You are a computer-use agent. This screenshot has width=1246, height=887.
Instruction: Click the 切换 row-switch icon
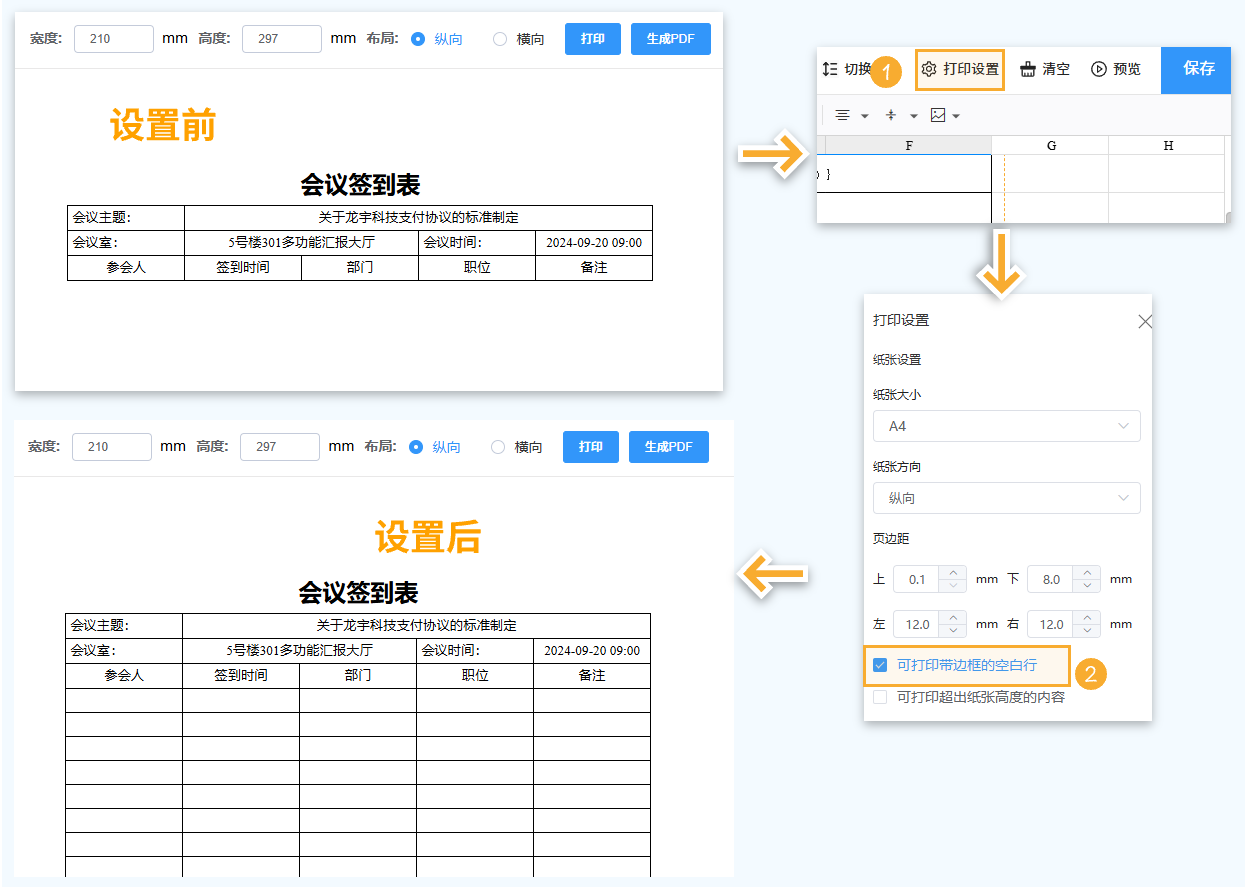[x=829, y=69]
